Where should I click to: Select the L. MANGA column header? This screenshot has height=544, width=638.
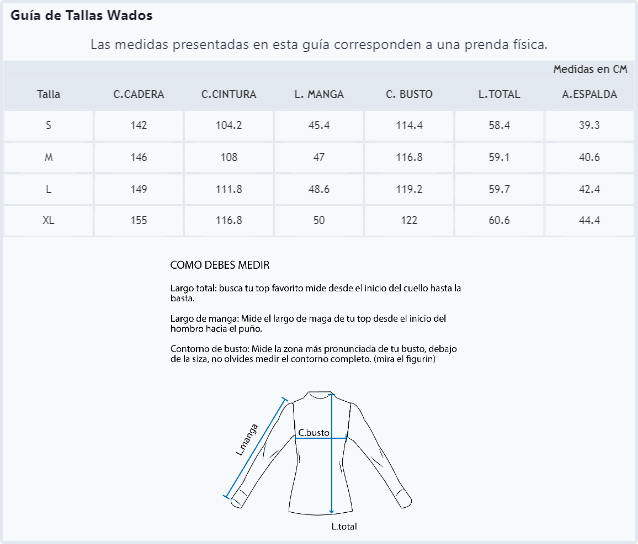point(319,94)
